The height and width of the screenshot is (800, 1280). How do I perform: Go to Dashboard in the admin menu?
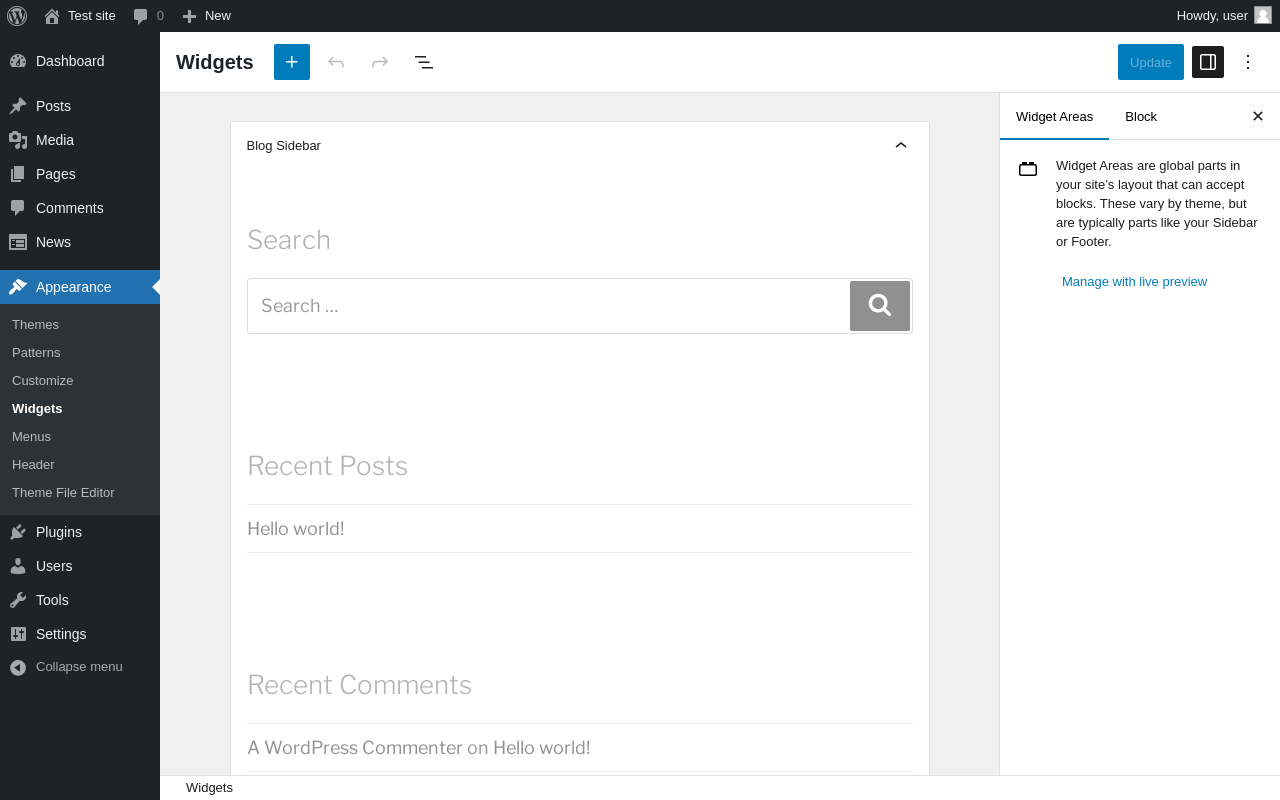80,61
